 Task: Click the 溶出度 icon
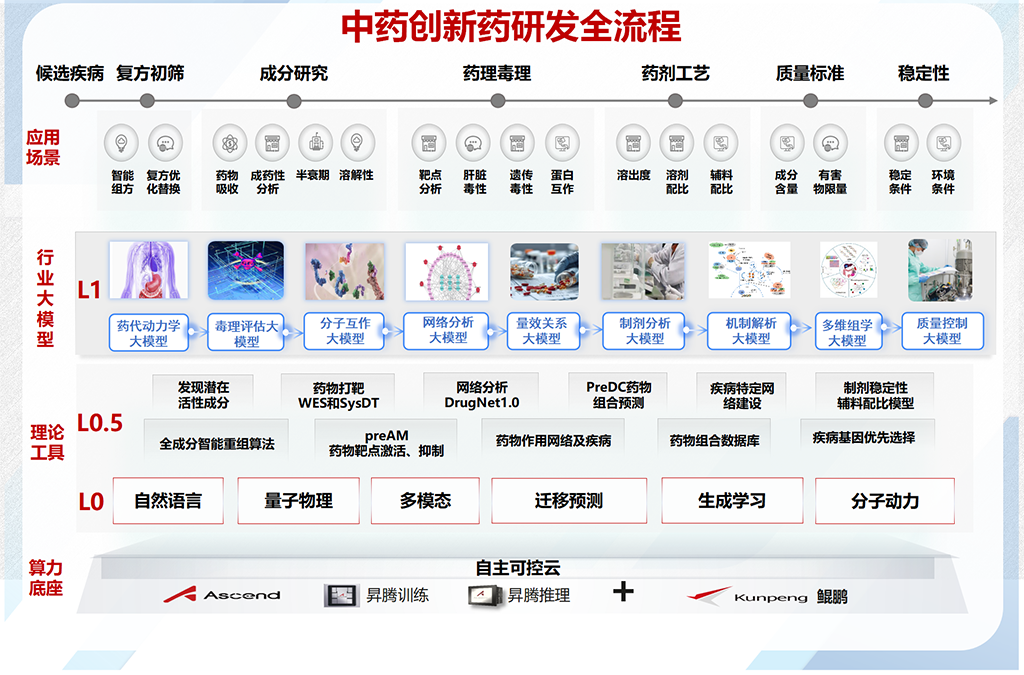[x=633, y=142]
